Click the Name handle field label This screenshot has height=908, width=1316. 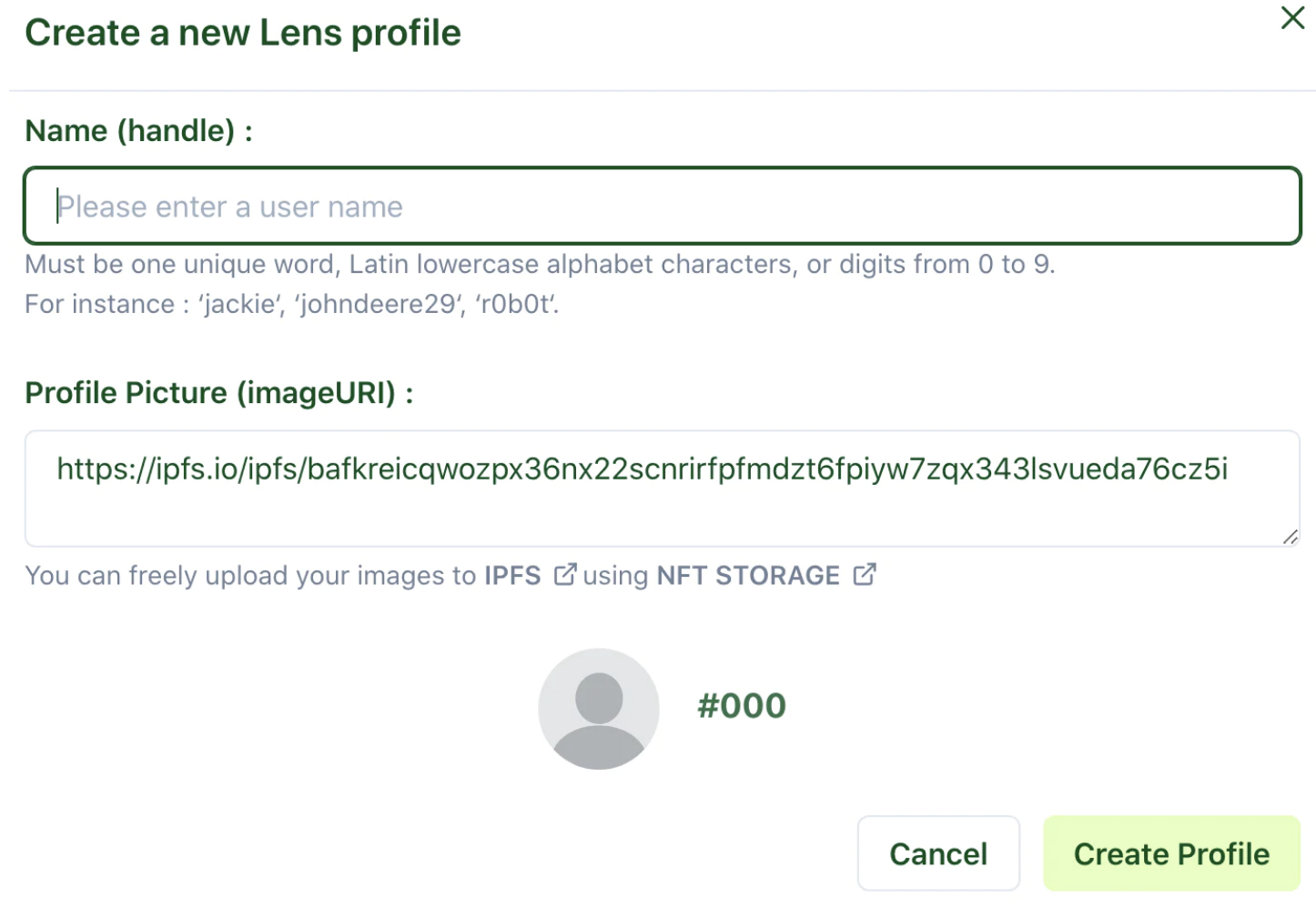pos(138,130)
